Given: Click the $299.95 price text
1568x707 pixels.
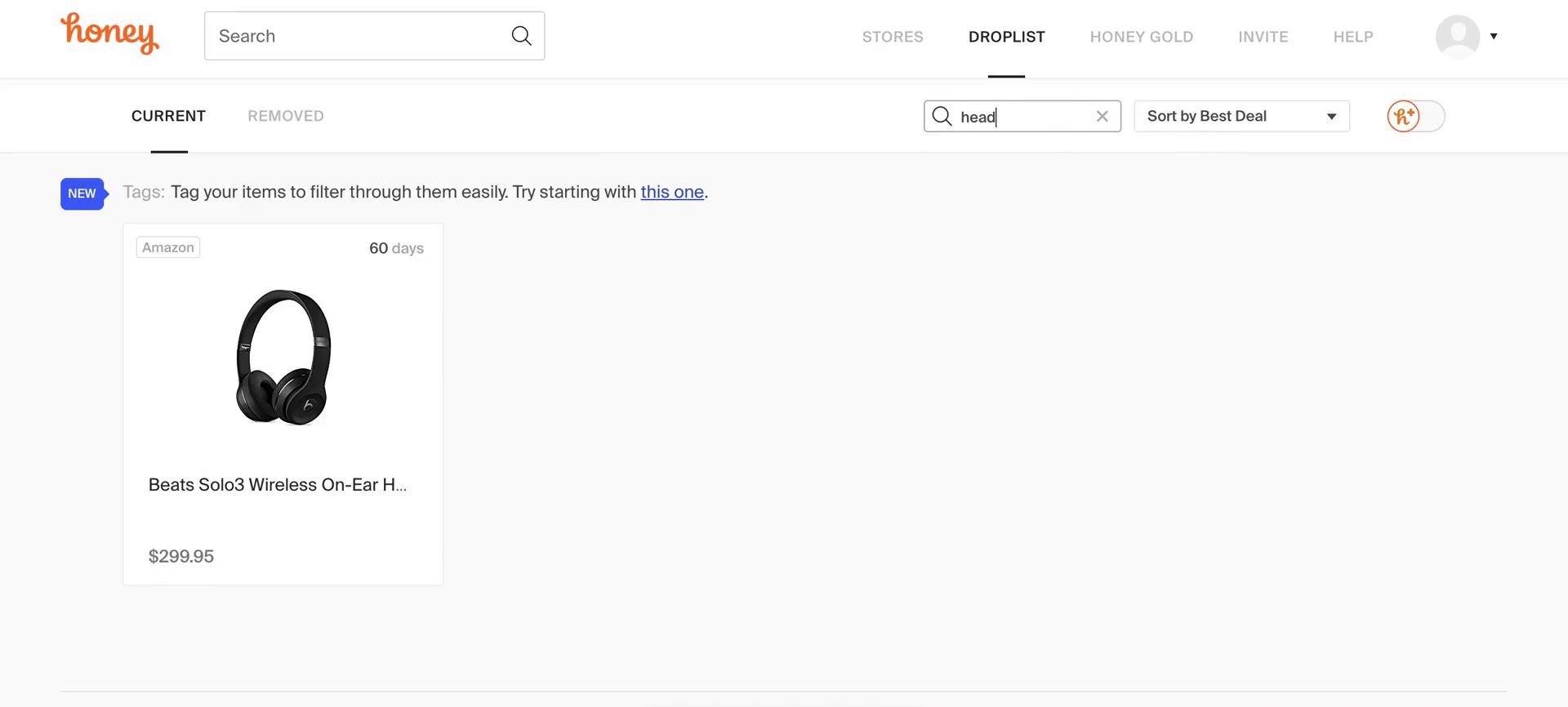Looking at the screenshot, I should (181, 556).
